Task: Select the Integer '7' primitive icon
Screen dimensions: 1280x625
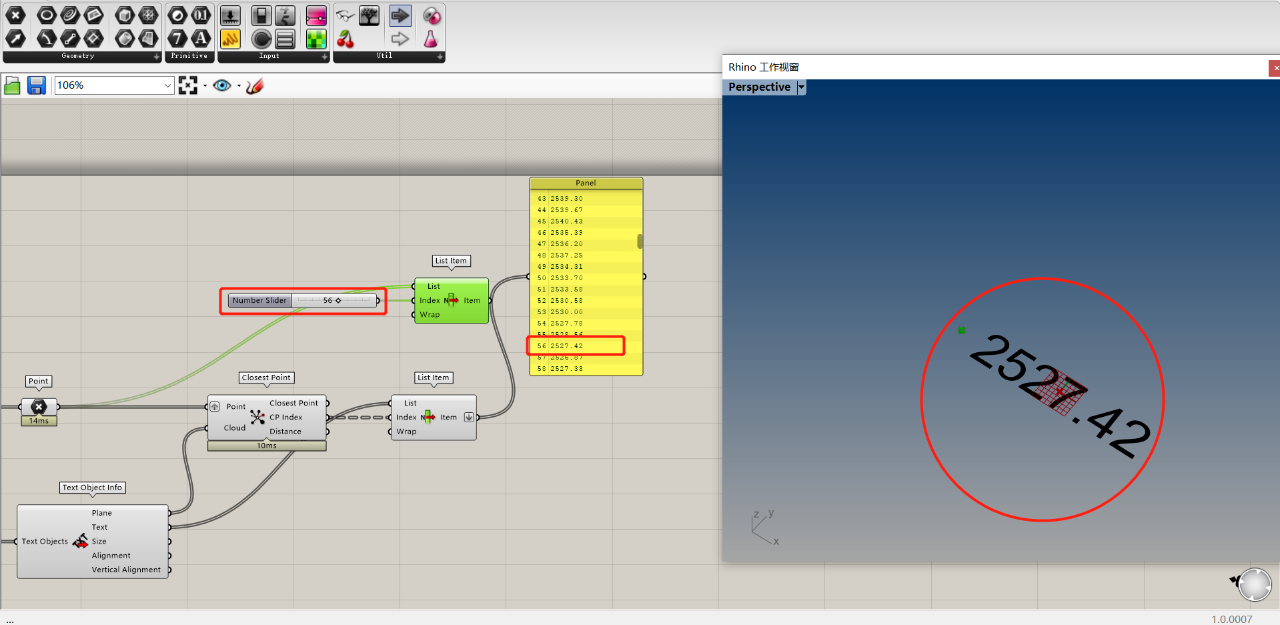Action: coord(178,38)
